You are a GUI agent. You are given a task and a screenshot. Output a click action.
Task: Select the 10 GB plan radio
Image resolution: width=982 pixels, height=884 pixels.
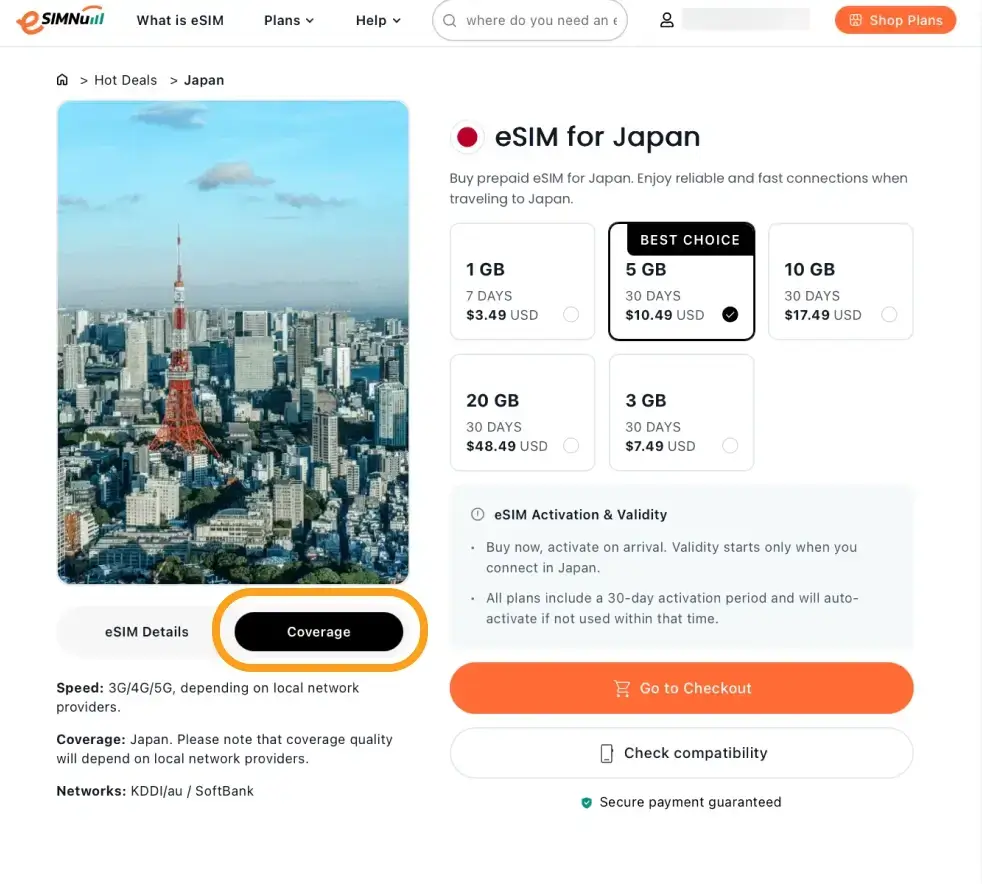click(x=889, y=315)
